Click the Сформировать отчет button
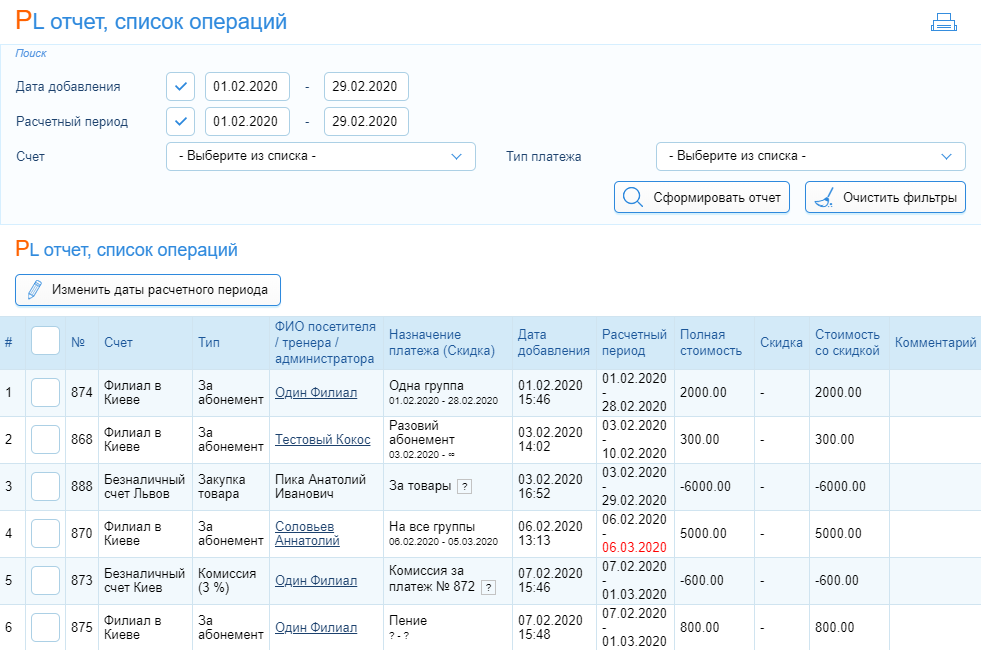The height and width of the screenshot is (650, 981). [702, 198]
